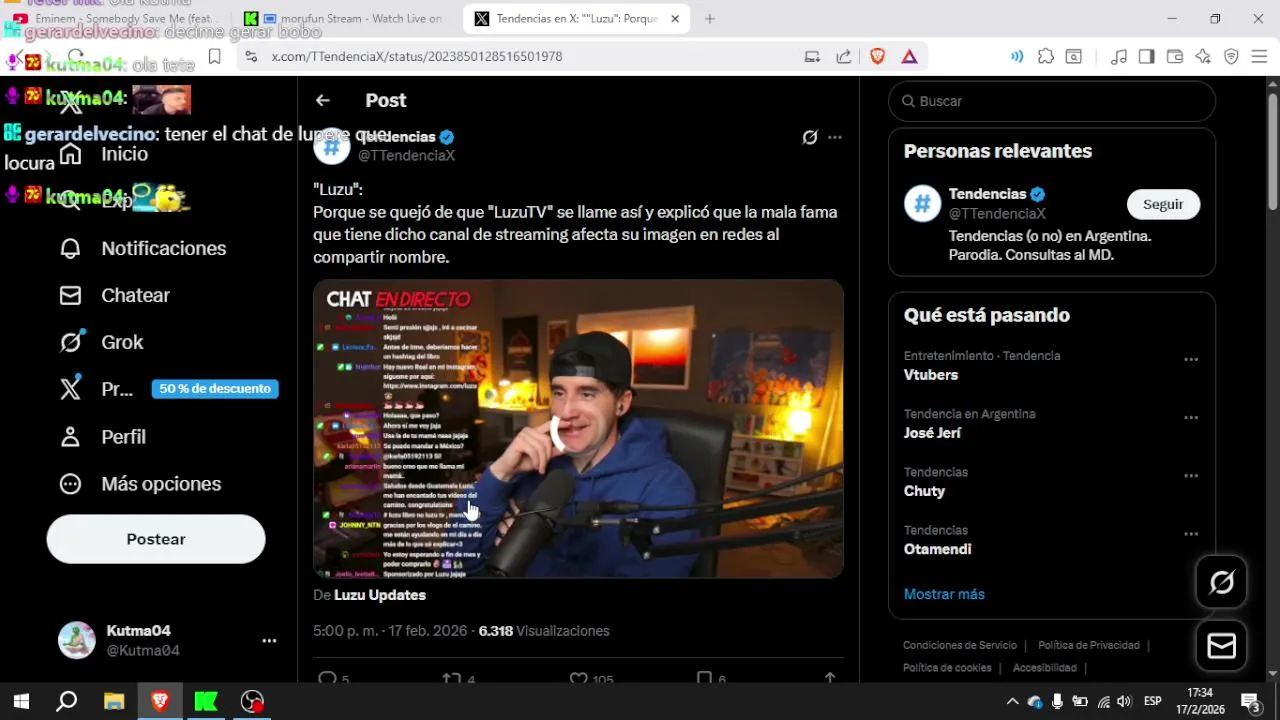Click the address bar URL
The width and height of the screenshot is (1280, 720).
(417, 57)
